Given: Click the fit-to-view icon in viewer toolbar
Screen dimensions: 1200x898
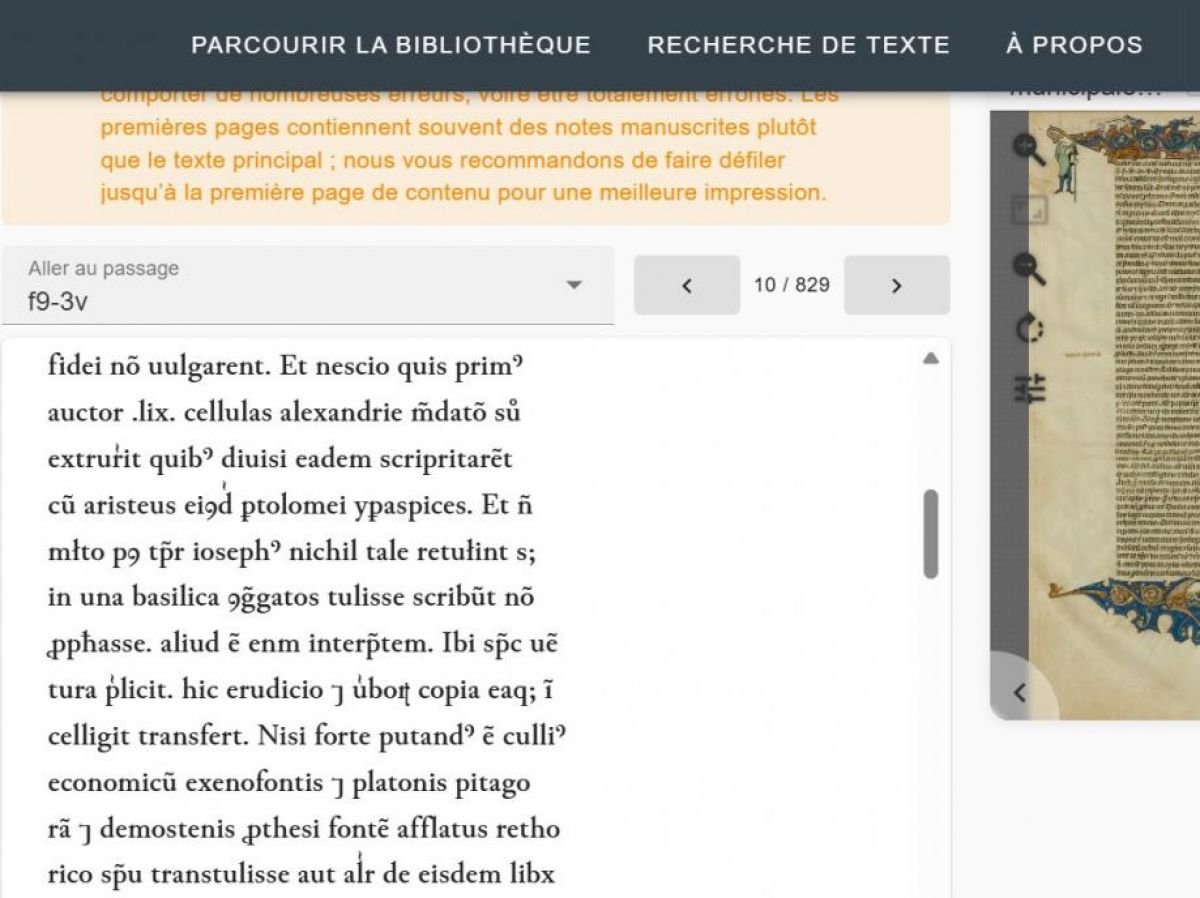Looking at the screenshot, I should [x=1029, y=210].
